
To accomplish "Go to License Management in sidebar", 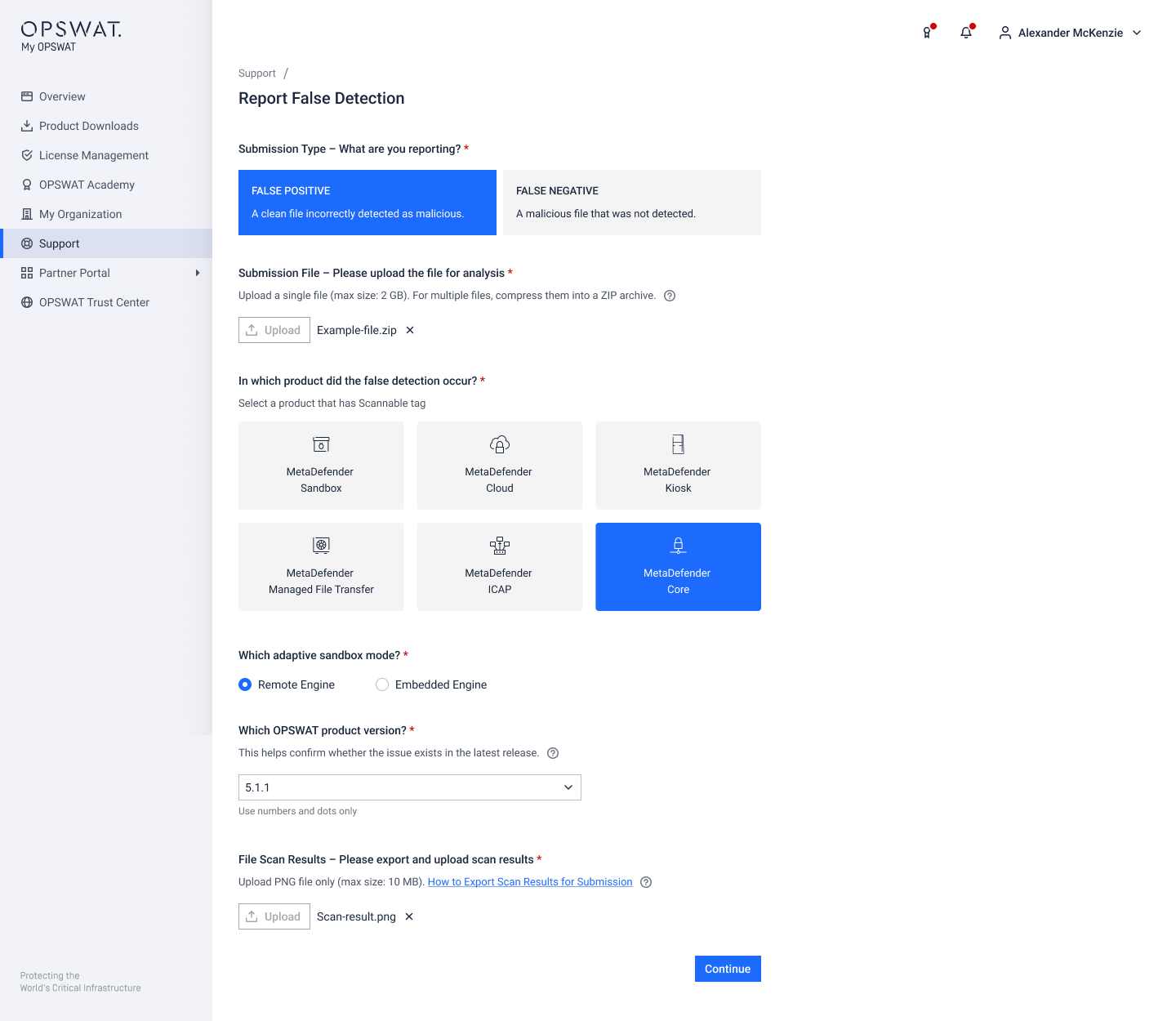I will (x=93, y=155).
